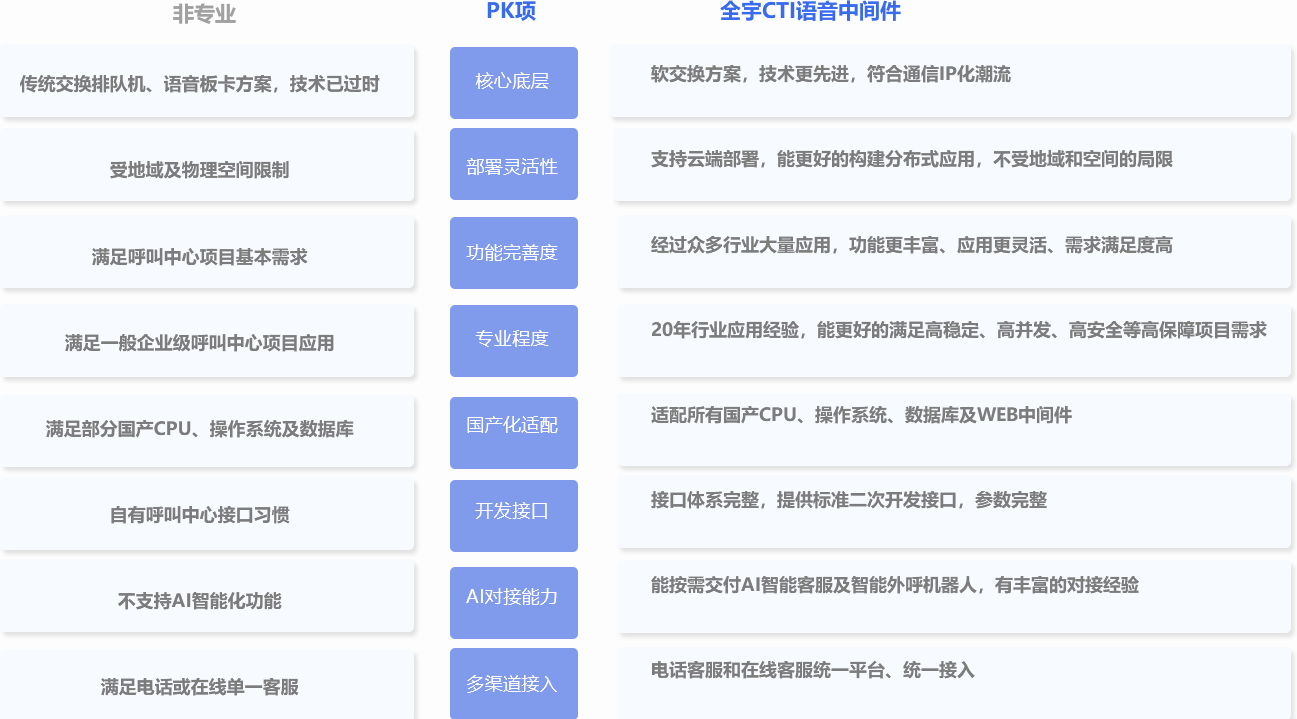This screenshot has height=719, width=1297.
Task: Click the 满足部分国产CPU left card
Action: [x=206, y=429]
